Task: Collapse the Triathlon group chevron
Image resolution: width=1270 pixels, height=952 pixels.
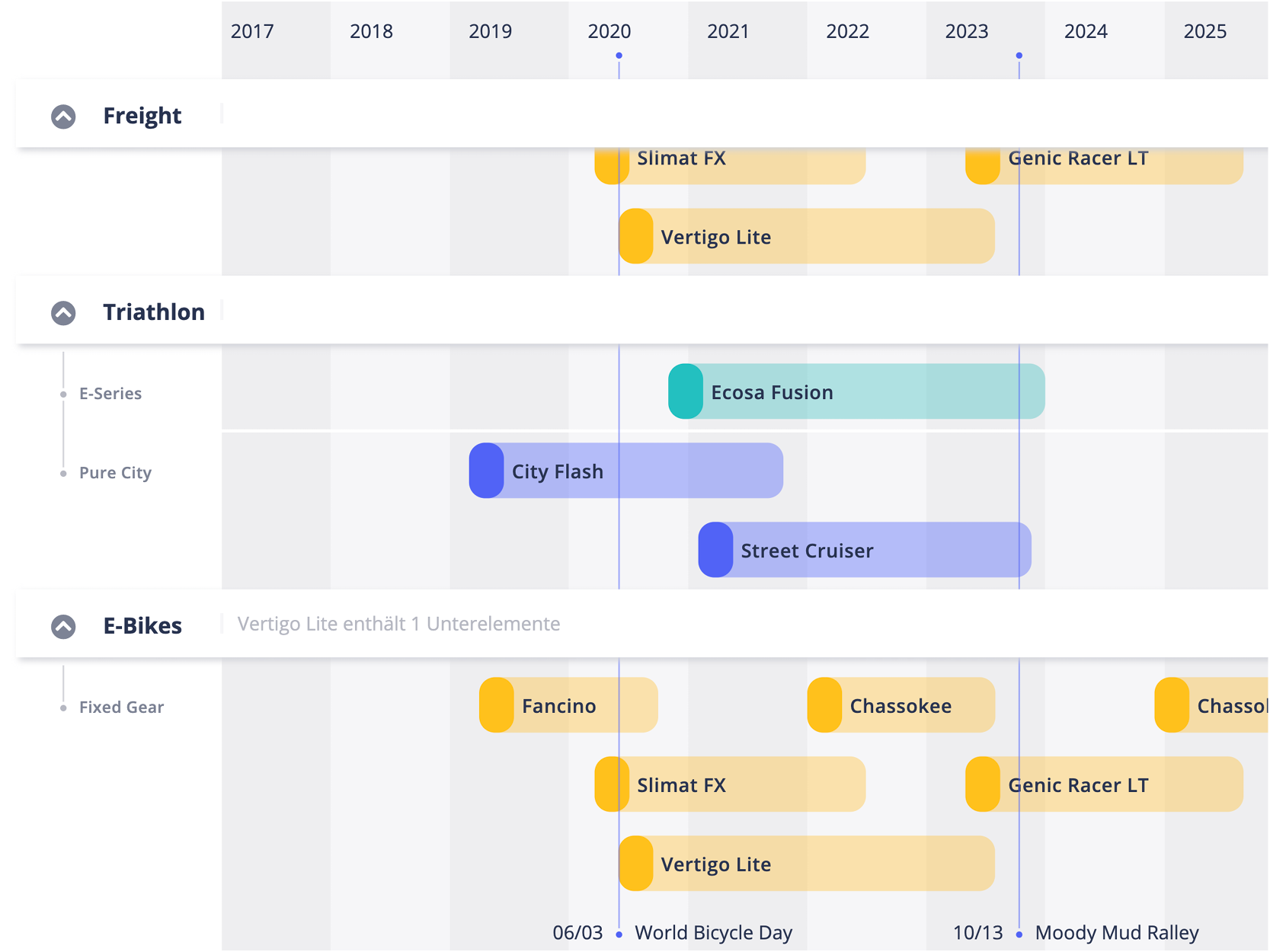Action: (x=63, y=313)
